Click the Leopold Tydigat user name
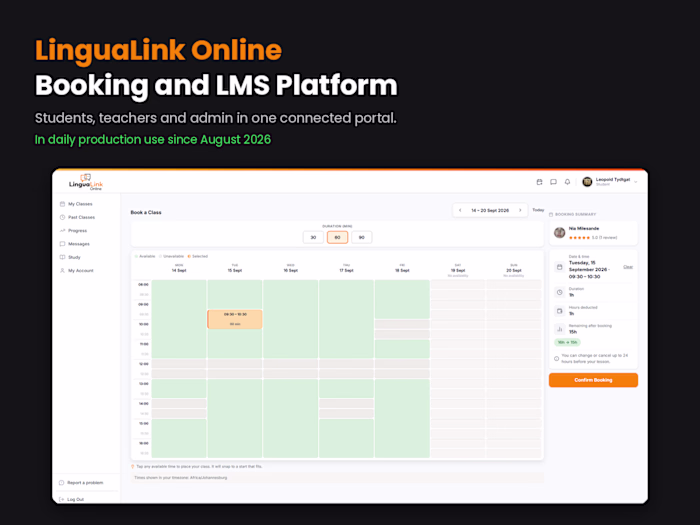The width and height of the screenshot is (700, 525). click(x=613, y=179)
